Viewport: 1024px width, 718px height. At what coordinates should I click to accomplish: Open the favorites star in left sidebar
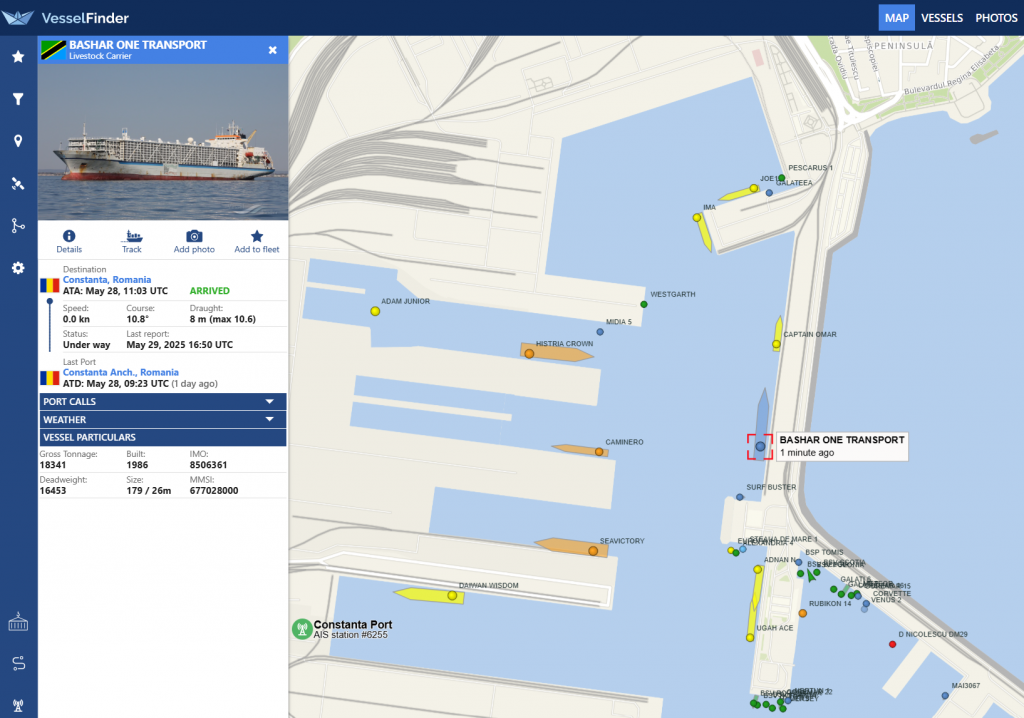(18, 57)
